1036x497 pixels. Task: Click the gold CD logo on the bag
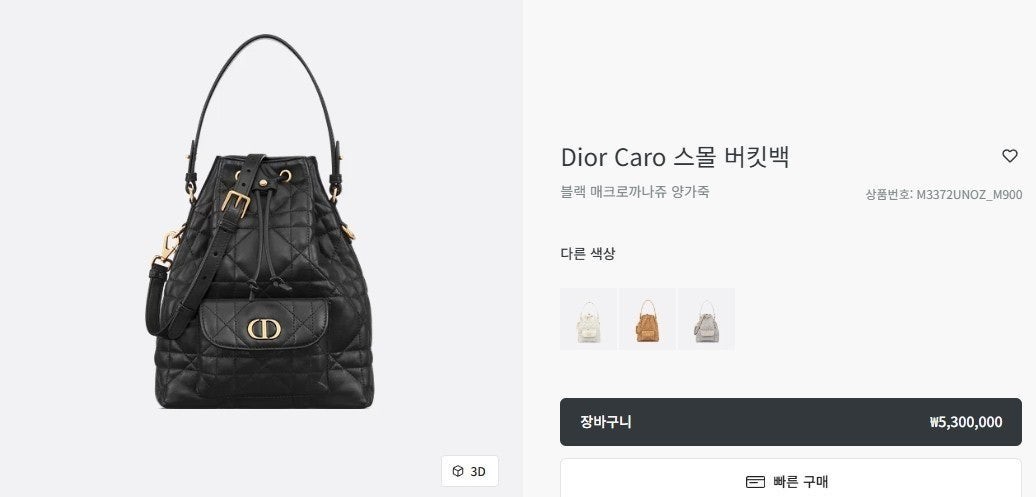click(x=264, y=328)
